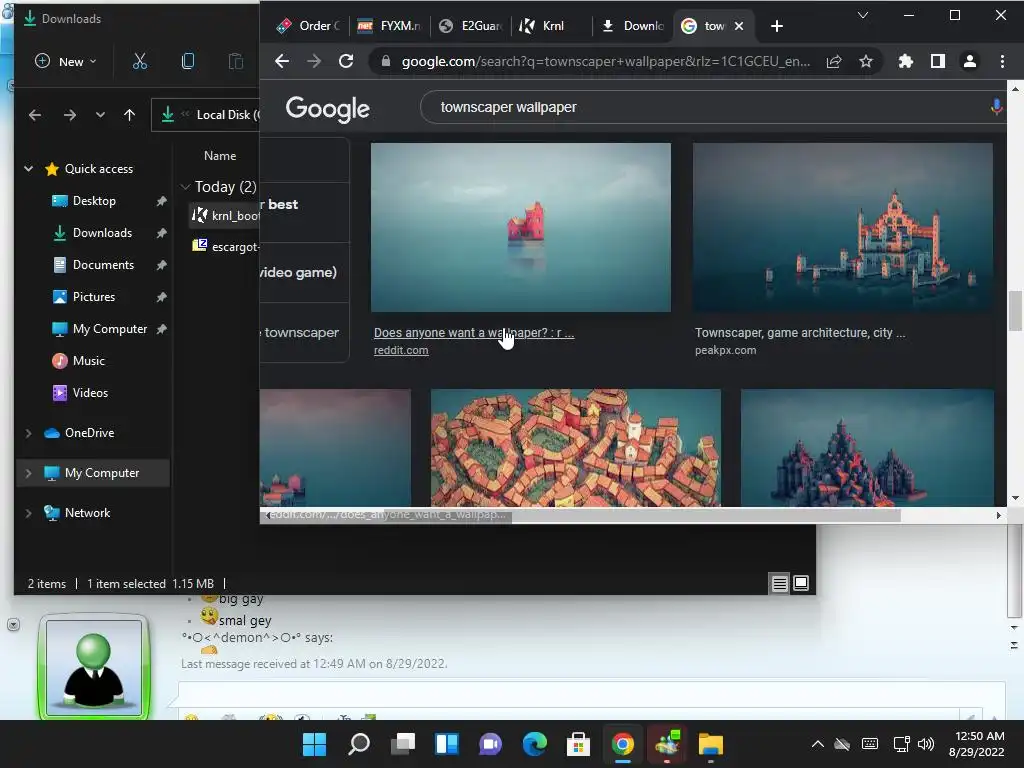Expand the Network tree node
This screenshot has width=1024, height=768.
tap(28, 513)
